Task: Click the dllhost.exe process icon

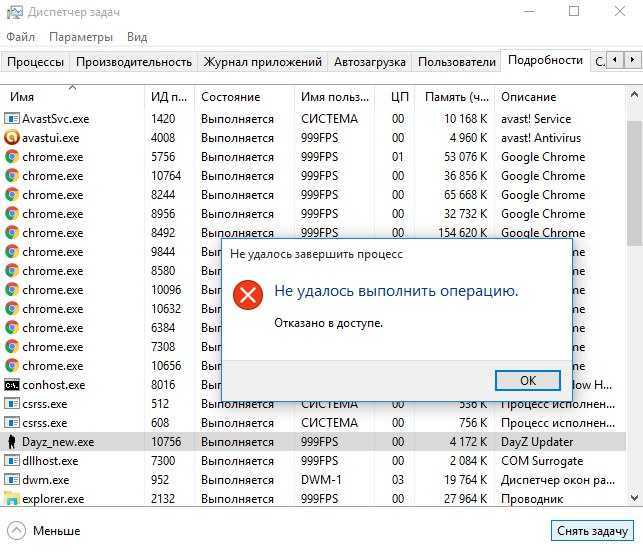Action: (11, 461)
